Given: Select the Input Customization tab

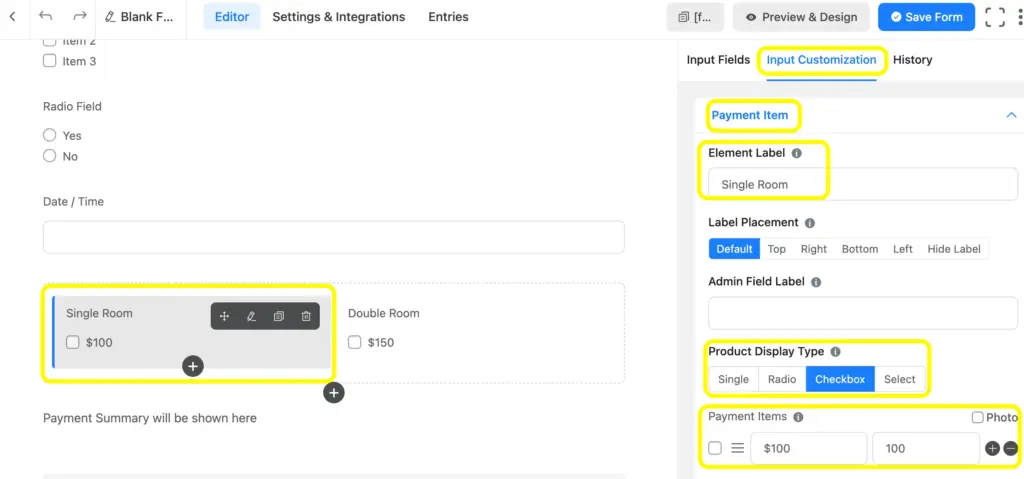Looking at the screenshot, I should point(822,59).
